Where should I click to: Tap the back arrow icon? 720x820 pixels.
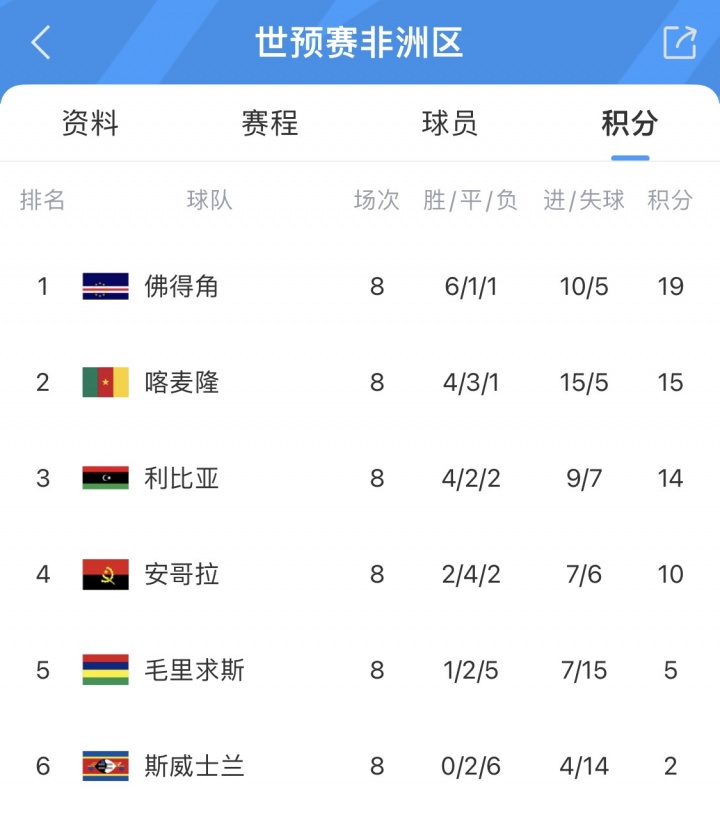41,43
